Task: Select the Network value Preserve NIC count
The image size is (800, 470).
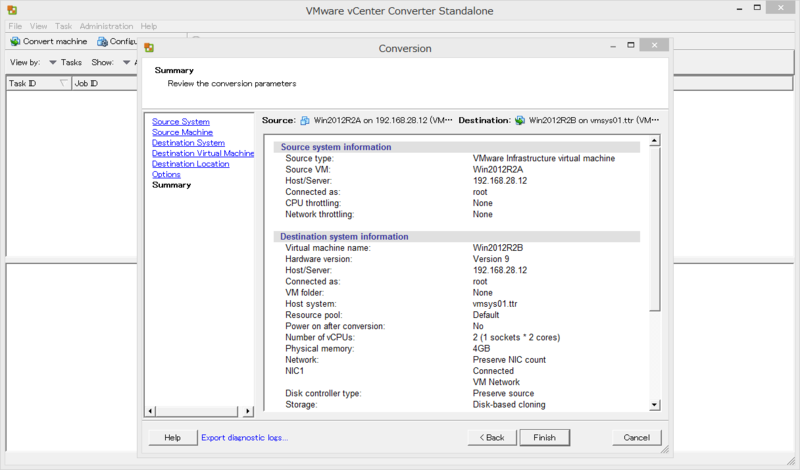Action: click(509, 360)
